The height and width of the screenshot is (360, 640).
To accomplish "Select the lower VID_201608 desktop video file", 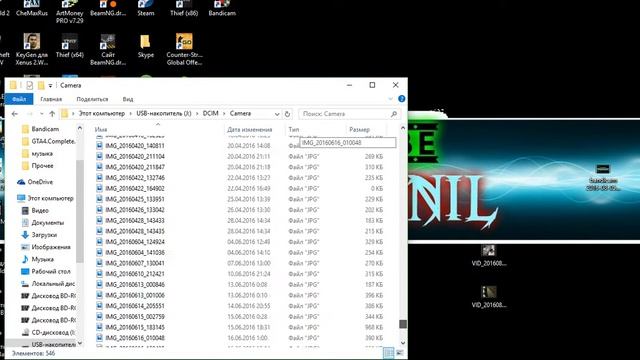I will (489, 297).
